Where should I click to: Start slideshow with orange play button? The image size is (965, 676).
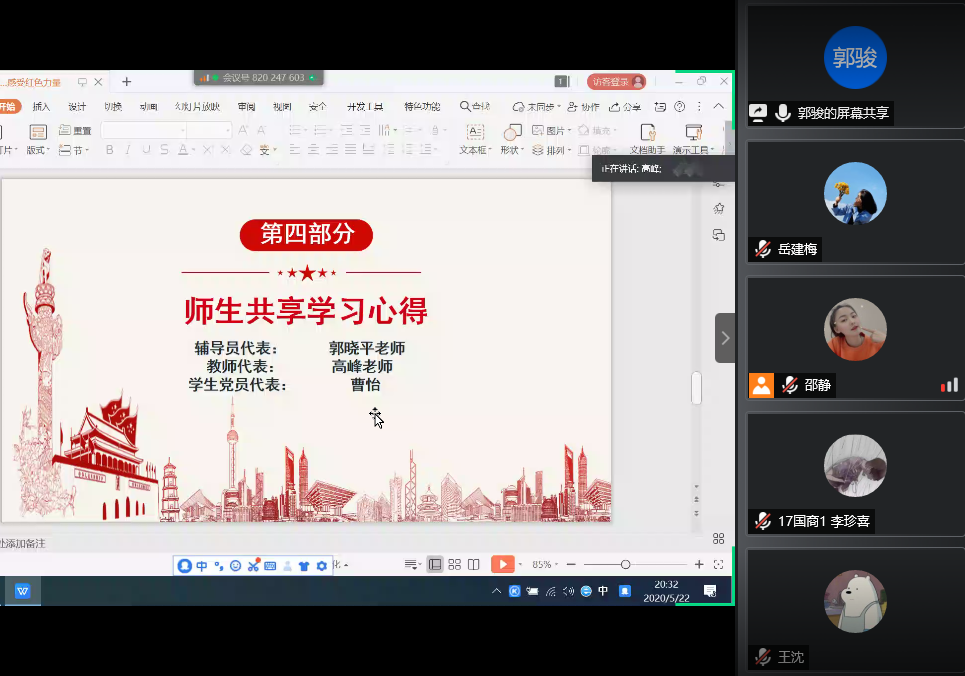tap(502, 565)
